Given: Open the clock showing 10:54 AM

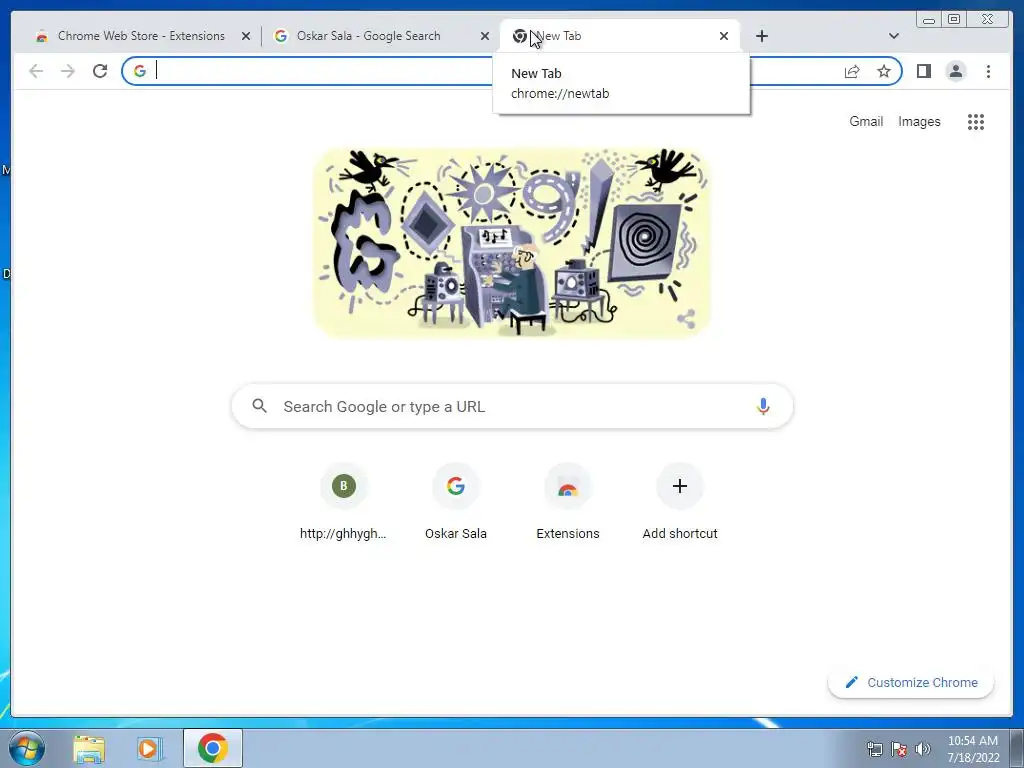Looking at the screenshot, I should click(973, 749).
